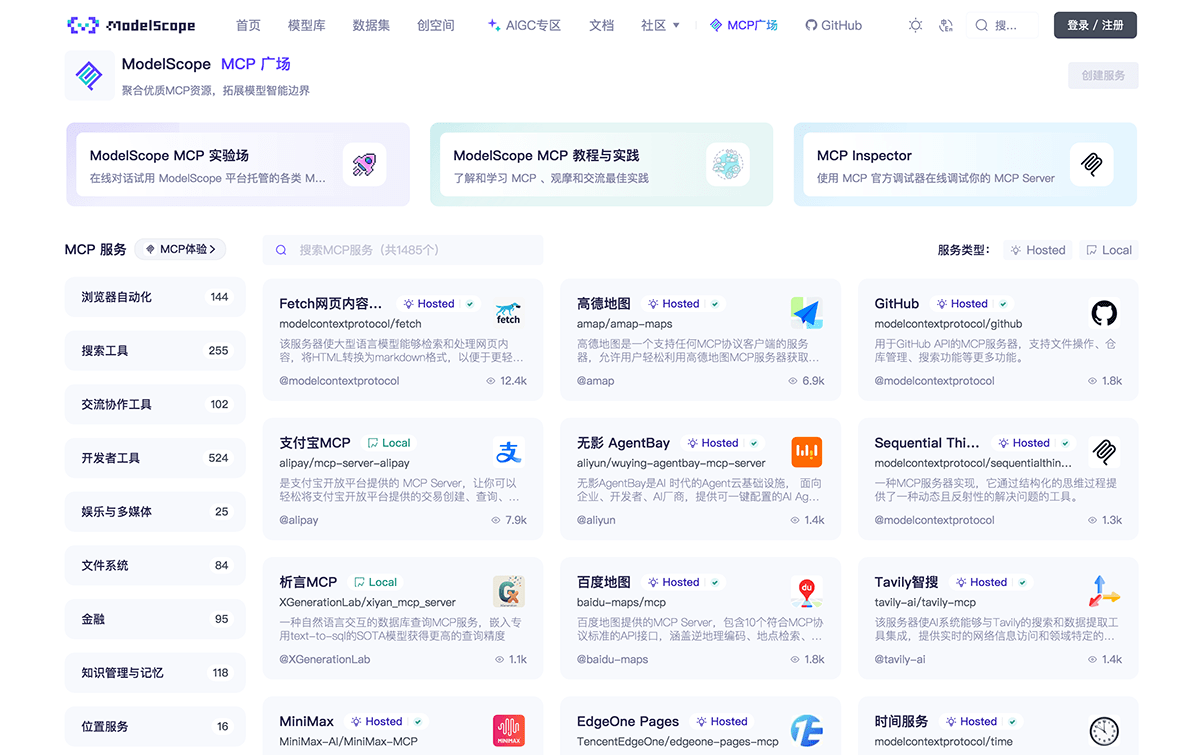The width and height of the screenshot is (1200, 755).
Task: Click the 登录/注册 button
Action: pos(1095,25)
